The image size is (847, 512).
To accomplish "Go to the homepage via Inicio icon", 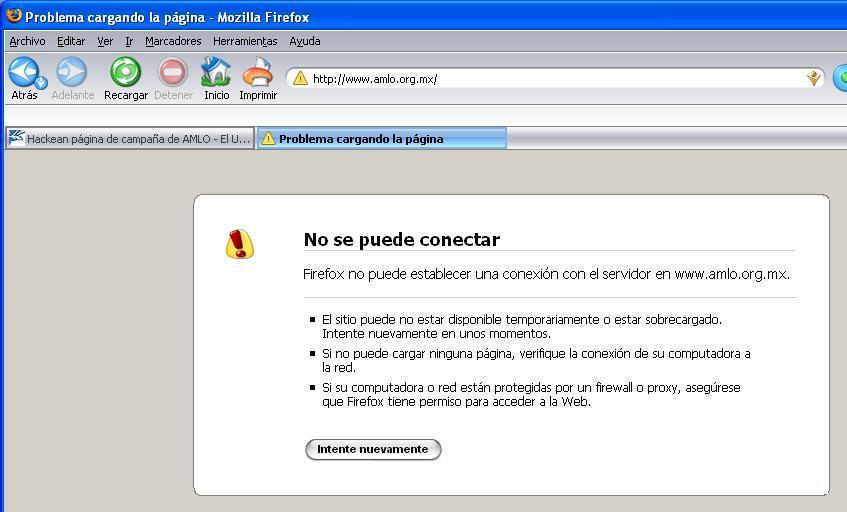I will tap(216, 72).
